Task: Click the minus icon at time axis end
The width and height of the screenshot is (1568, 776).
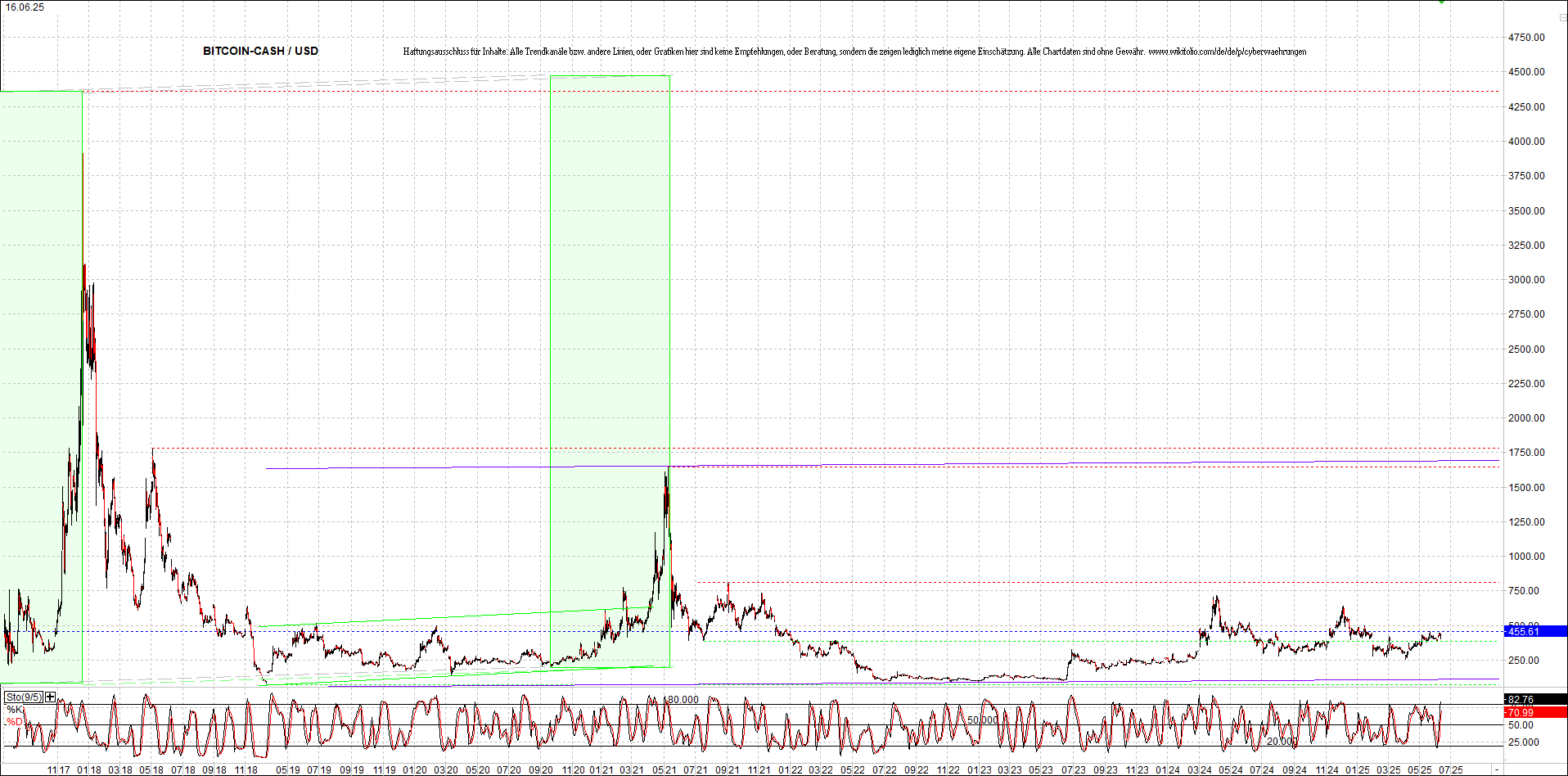Action: 1497,770
